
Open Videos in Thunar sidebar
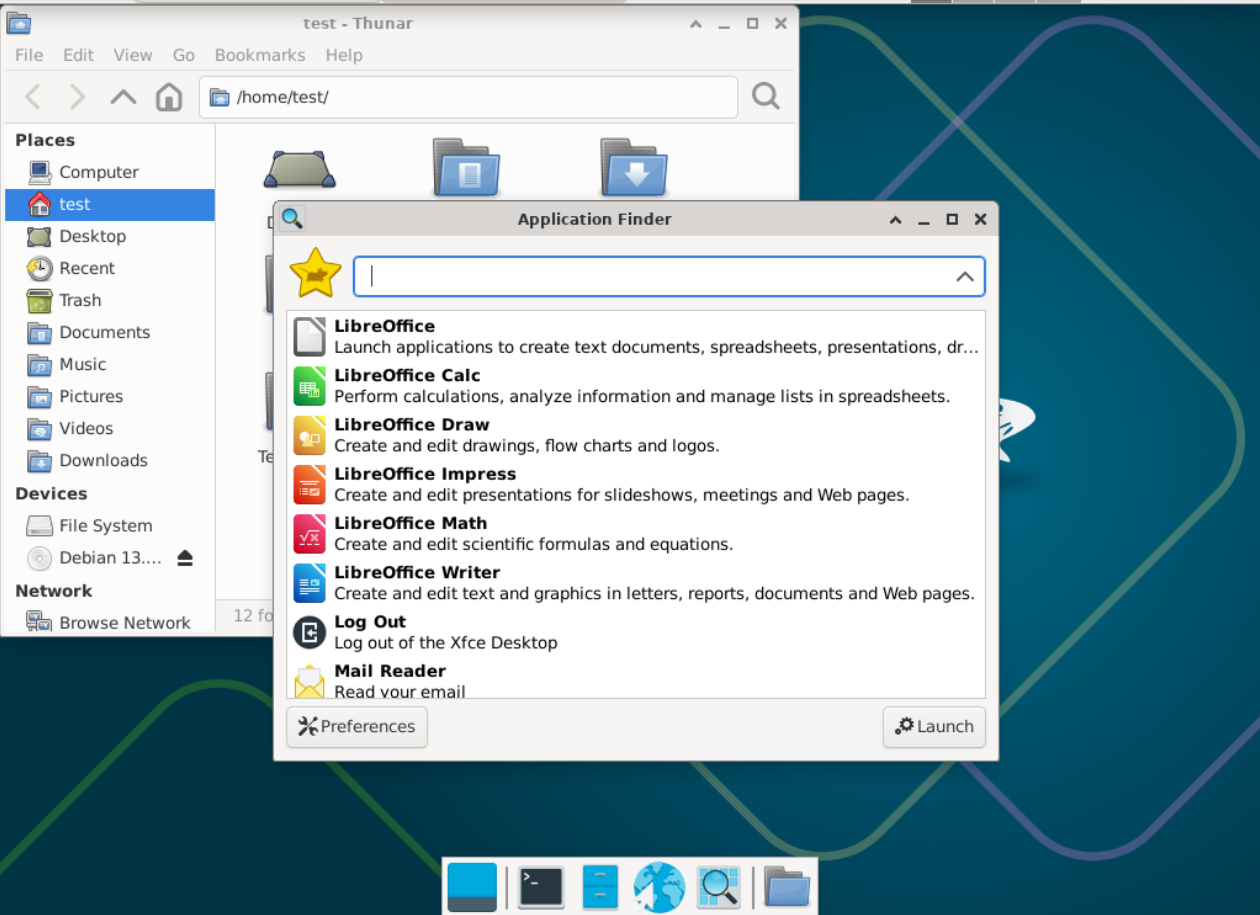click(110, 428)
